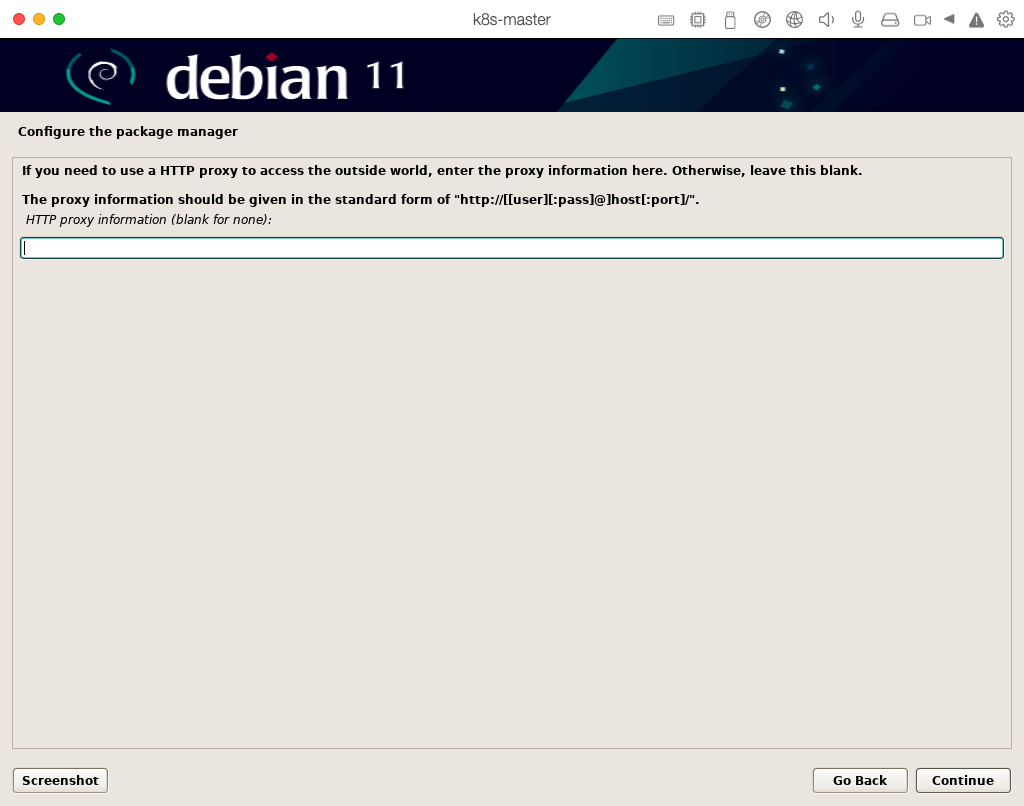This screenshot has height=806, width=1024.
Task: Click the sentence beginning 'If you need to use a HTTP proxy'
Action: point(442,171)
